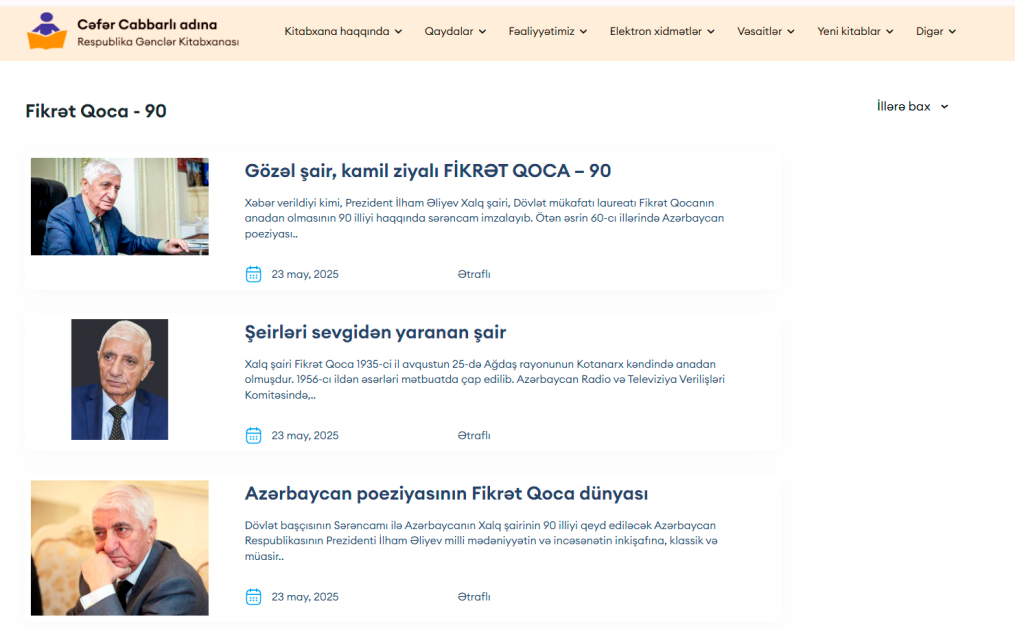Open the Kitabxana haqqında menu
The image size is (1015, 630).
click(343, 31)
